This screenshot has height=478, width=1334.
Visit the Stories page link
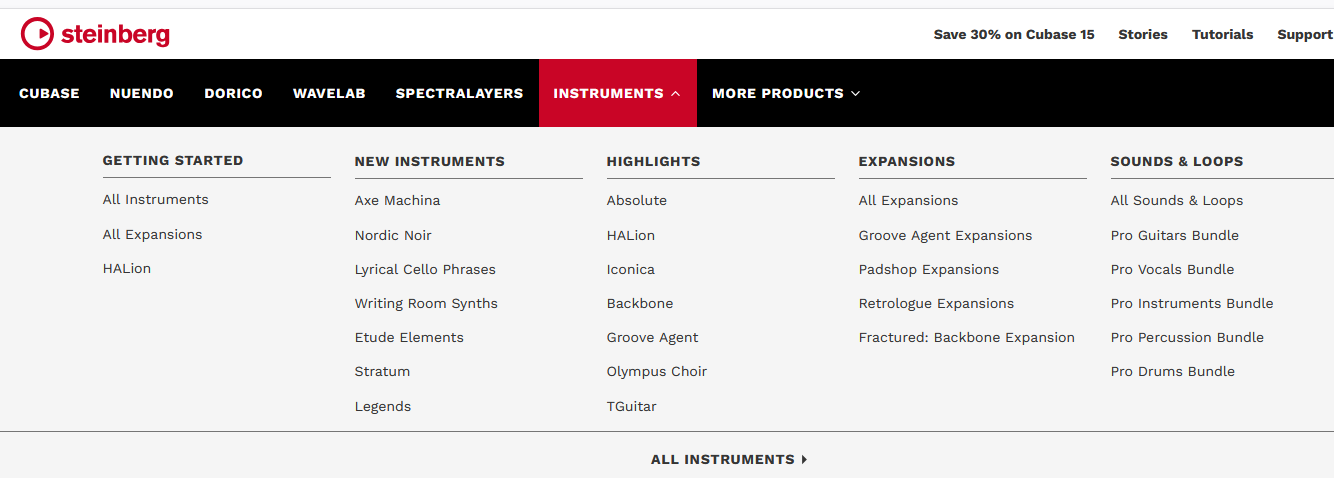coord(1142,34)
